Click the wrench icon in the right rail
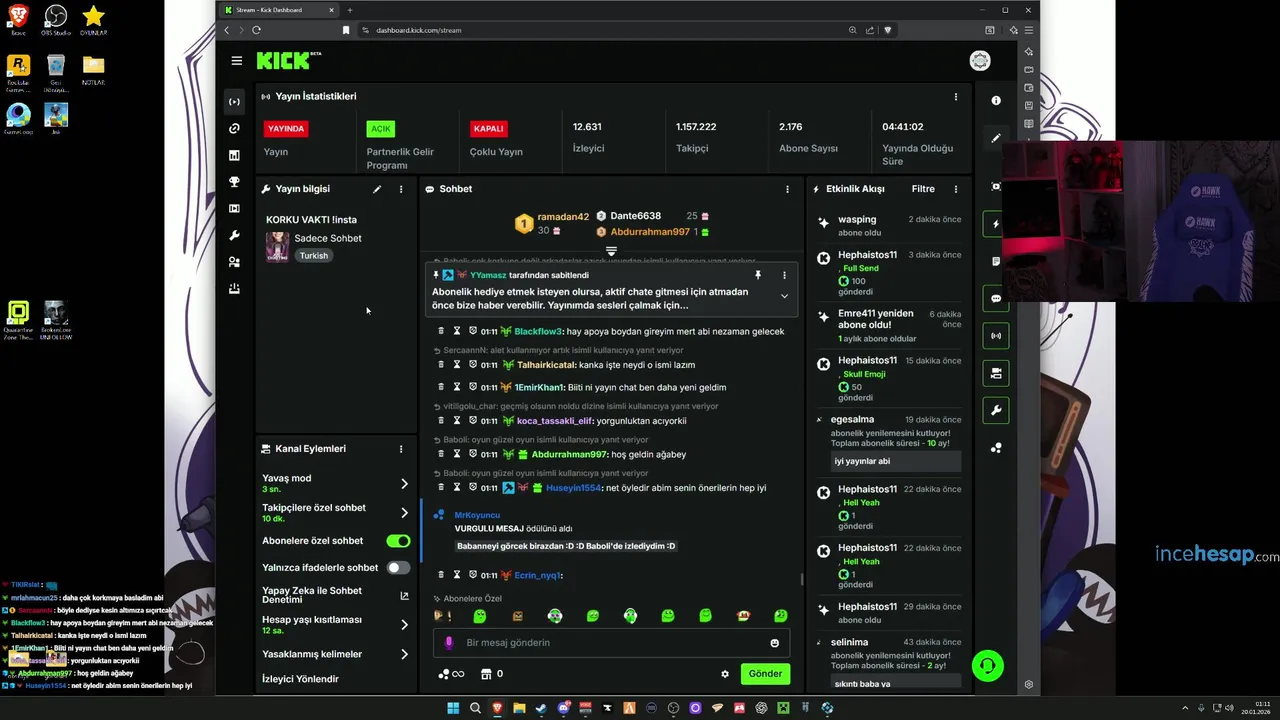This screenshot has height=720, width=1280. pos(996,410)
